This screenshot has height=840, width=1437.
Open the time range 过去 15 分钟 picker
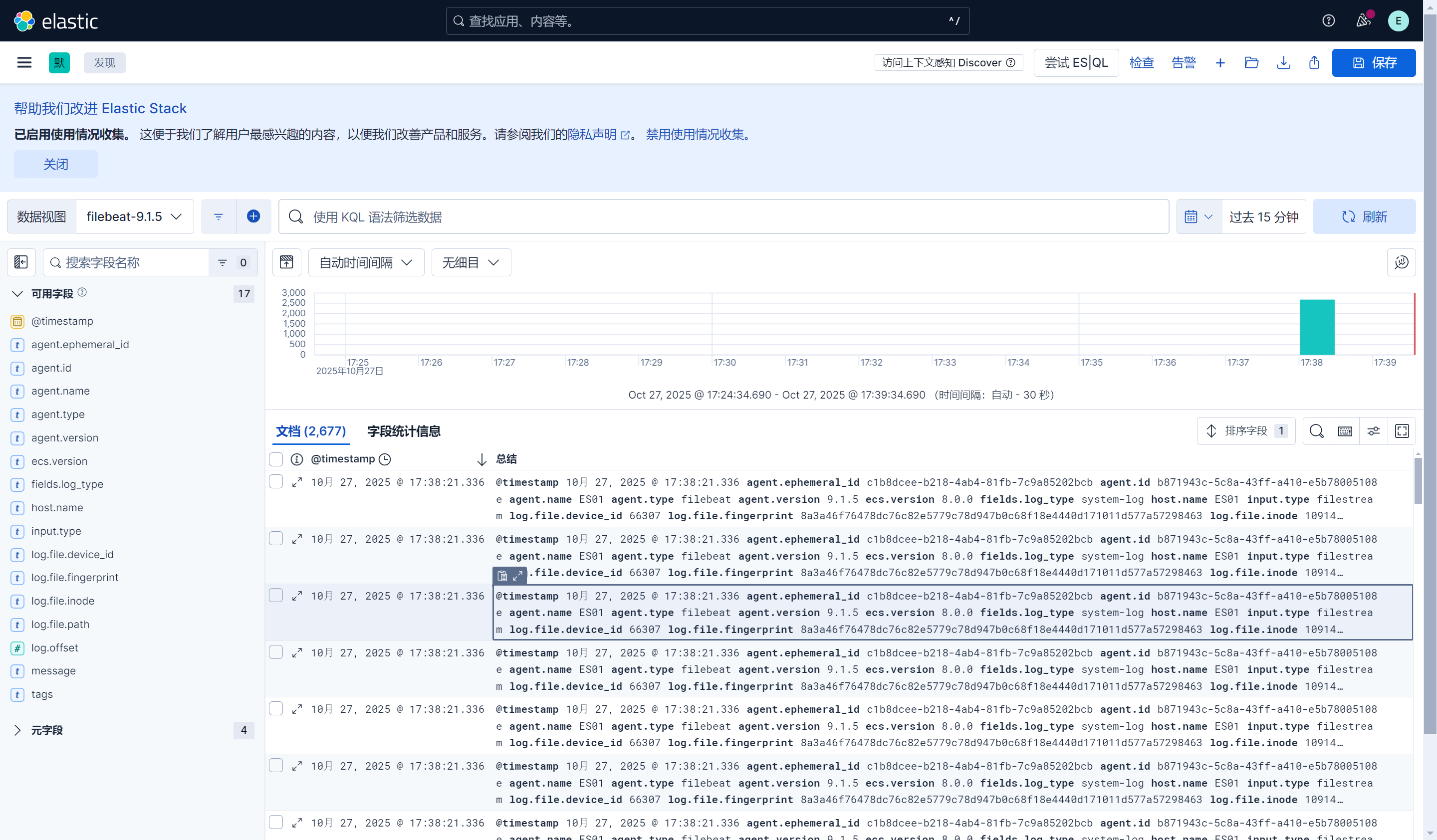pos(1264,216)
